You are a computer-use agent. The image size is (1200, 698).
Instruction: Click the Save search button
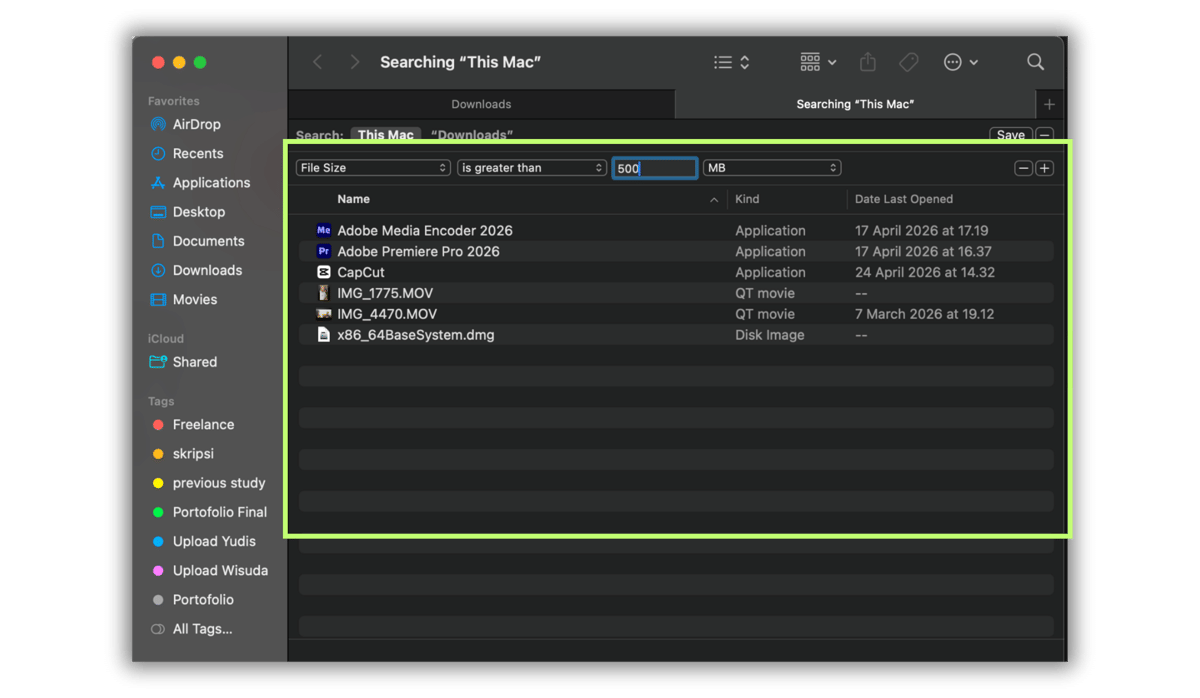pyautogui.click(x=1010, y=134)
